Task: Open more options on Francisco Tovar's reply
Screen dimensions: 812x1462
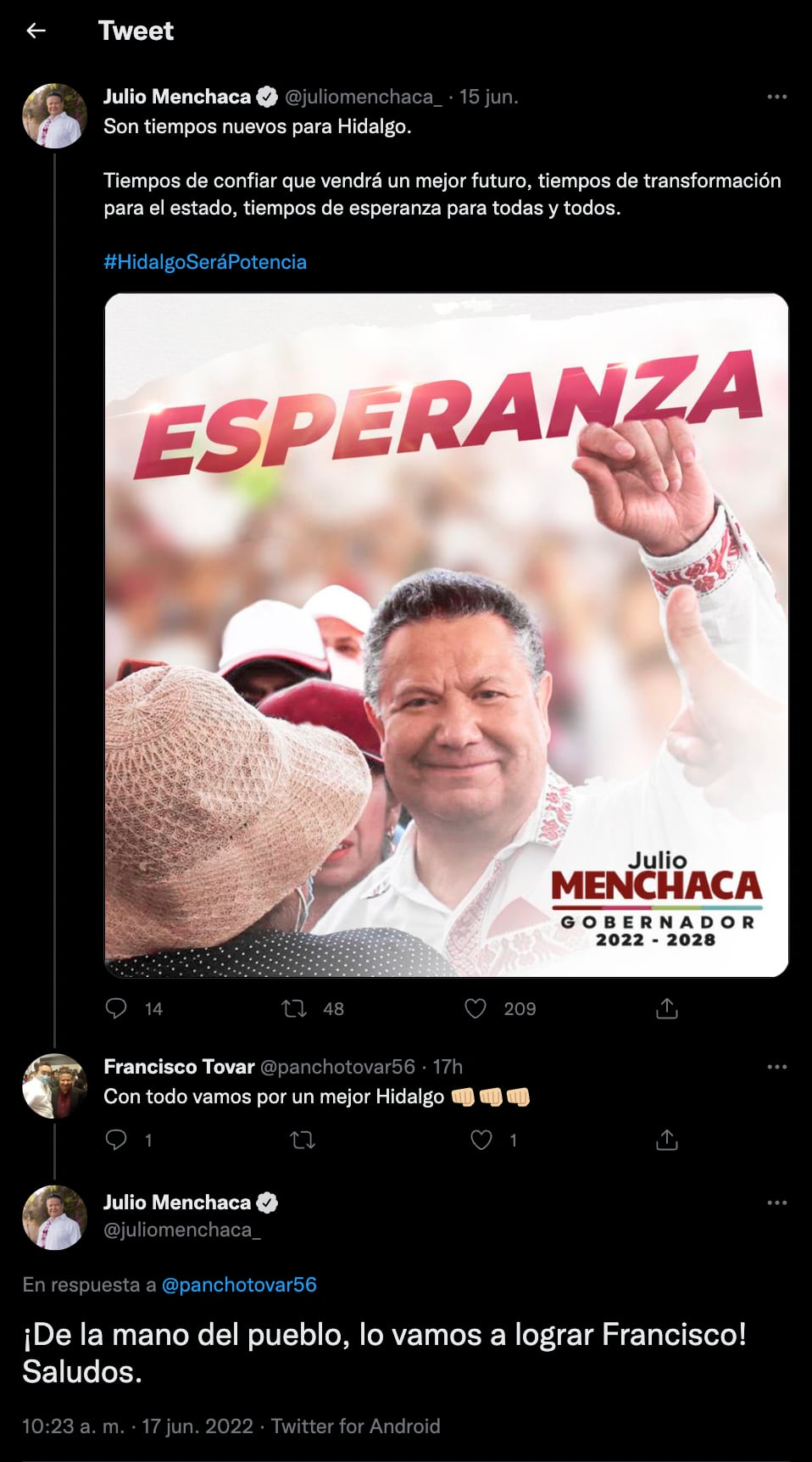Action: [x=777, y=1067]
